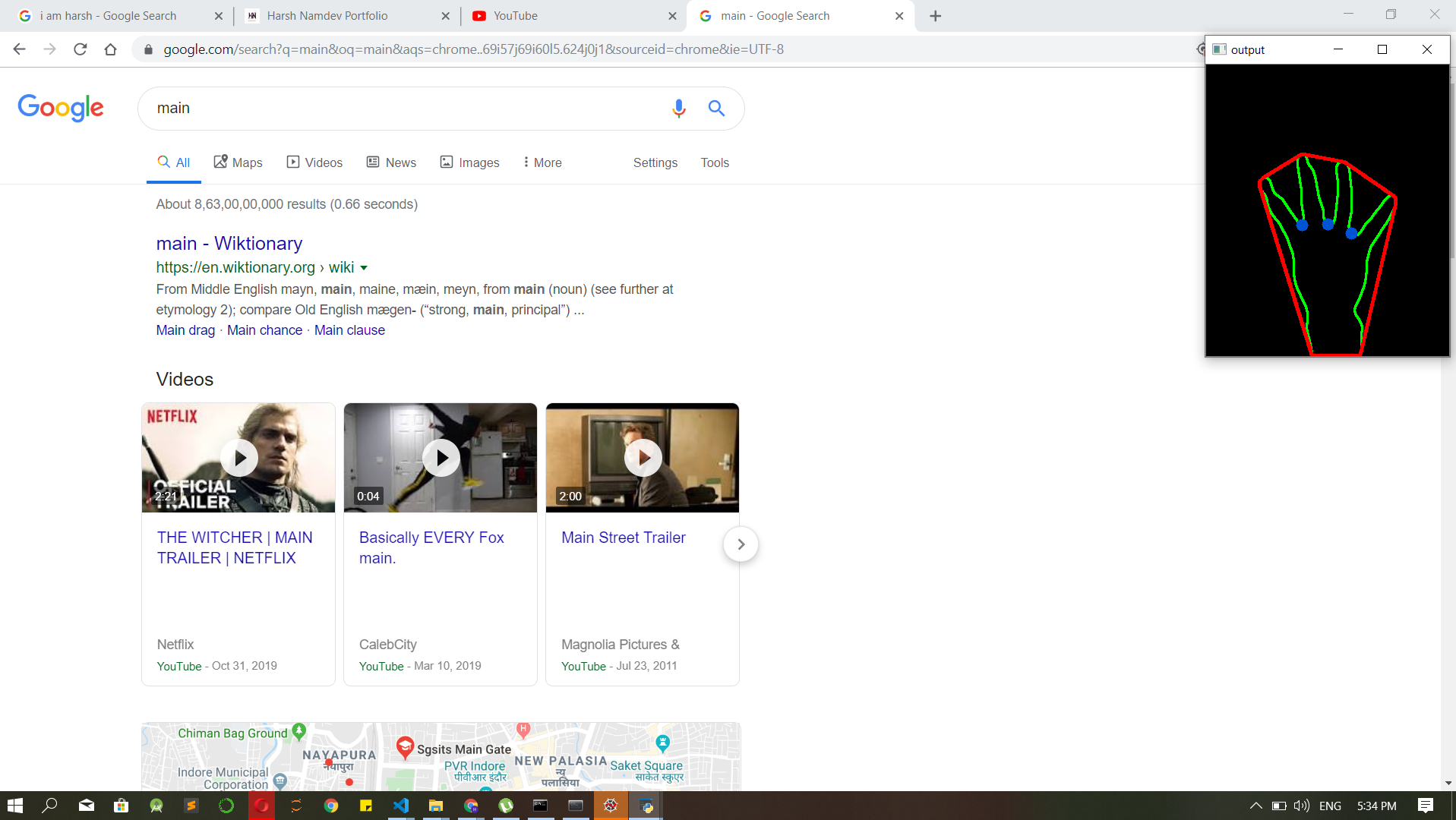Go to the browser home page
This screenshot has height=820, width=1456.
(x=111, y=49)
